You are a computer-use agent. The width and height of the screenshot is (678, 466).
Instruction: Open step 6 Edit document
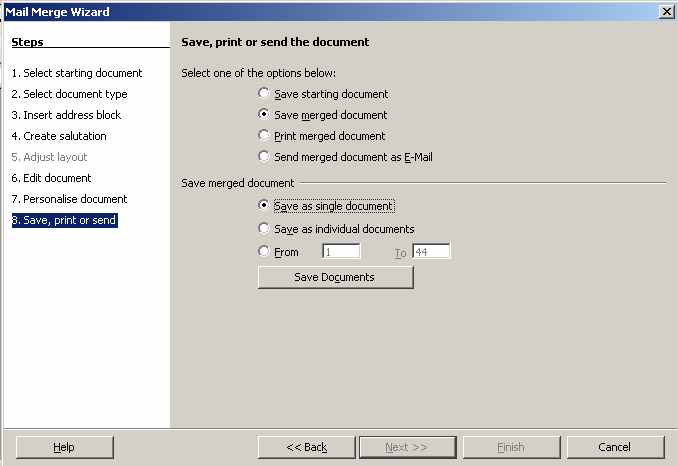(51, 178)
